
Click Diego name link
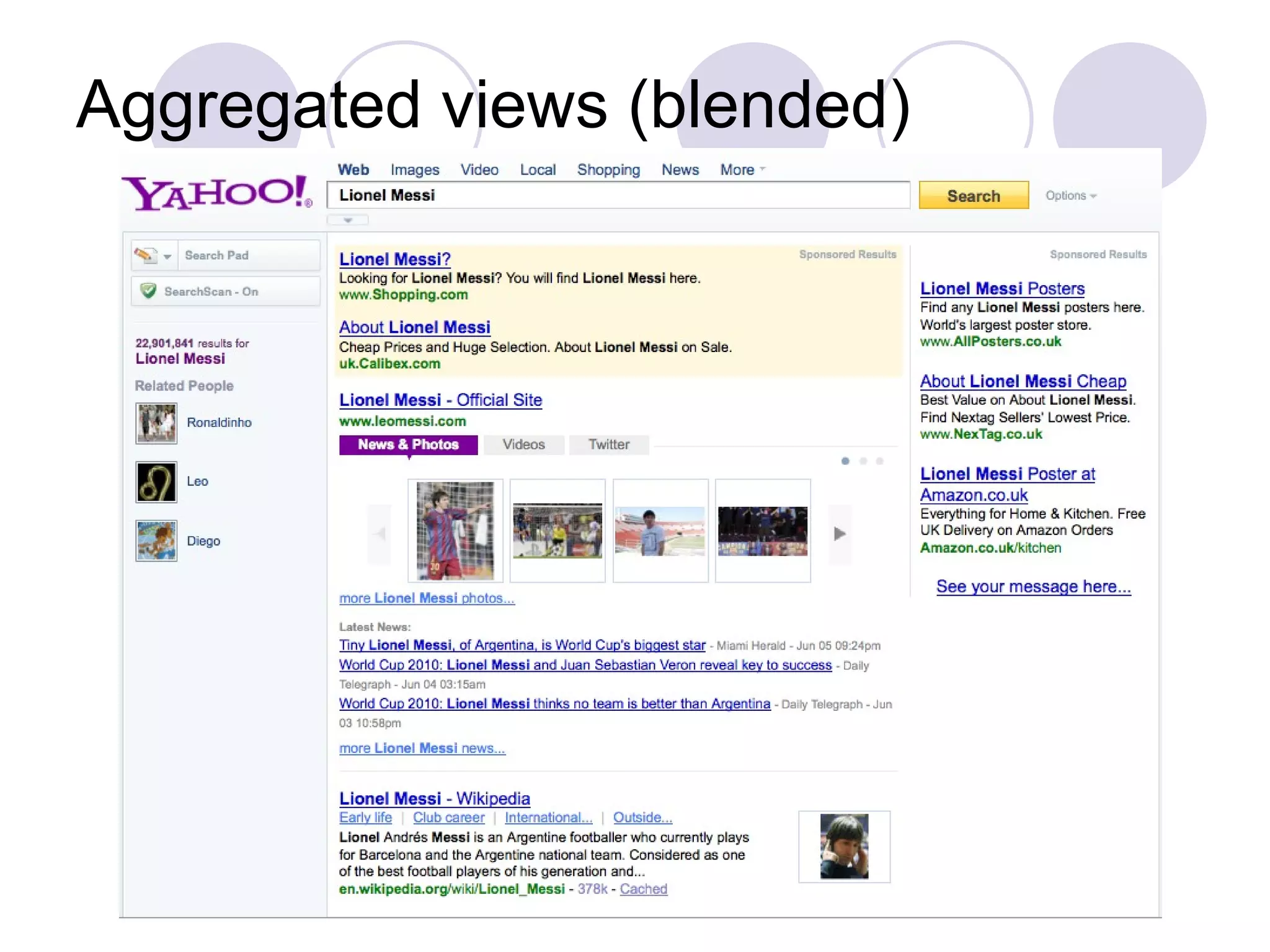point(203,541)
